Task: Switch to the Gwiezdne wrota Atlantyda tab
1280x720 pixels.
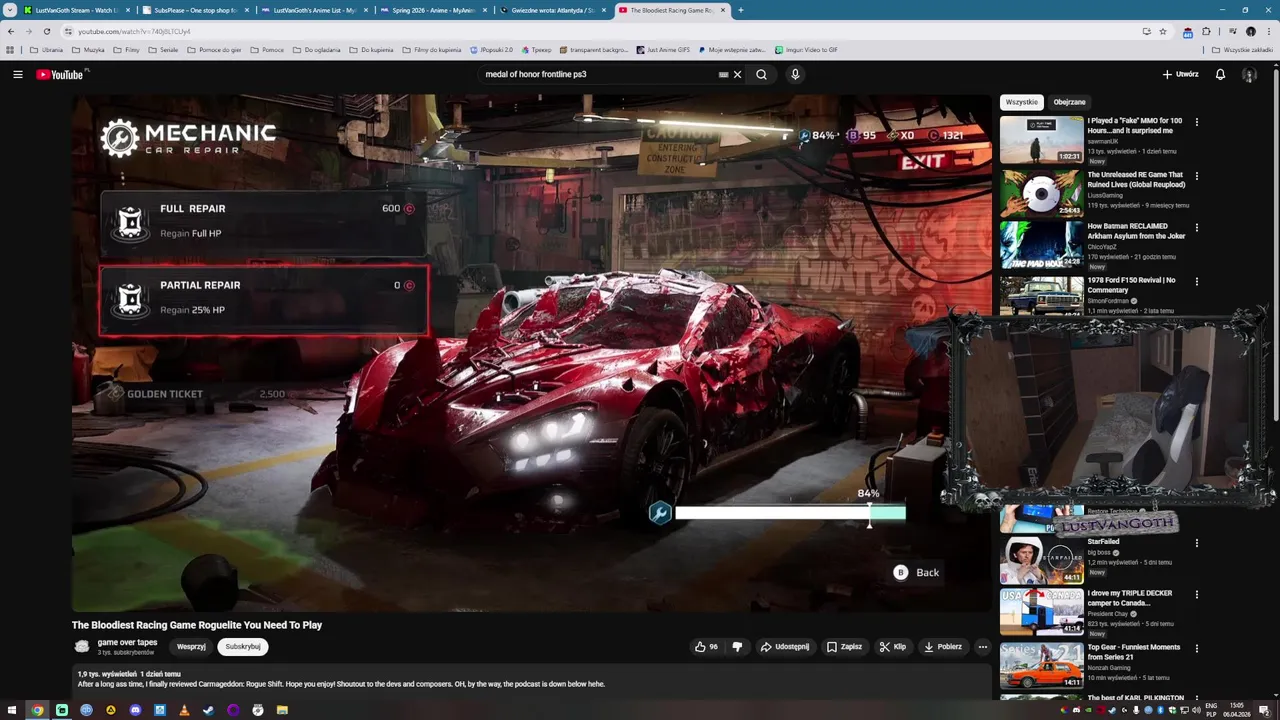Action: 552,10
